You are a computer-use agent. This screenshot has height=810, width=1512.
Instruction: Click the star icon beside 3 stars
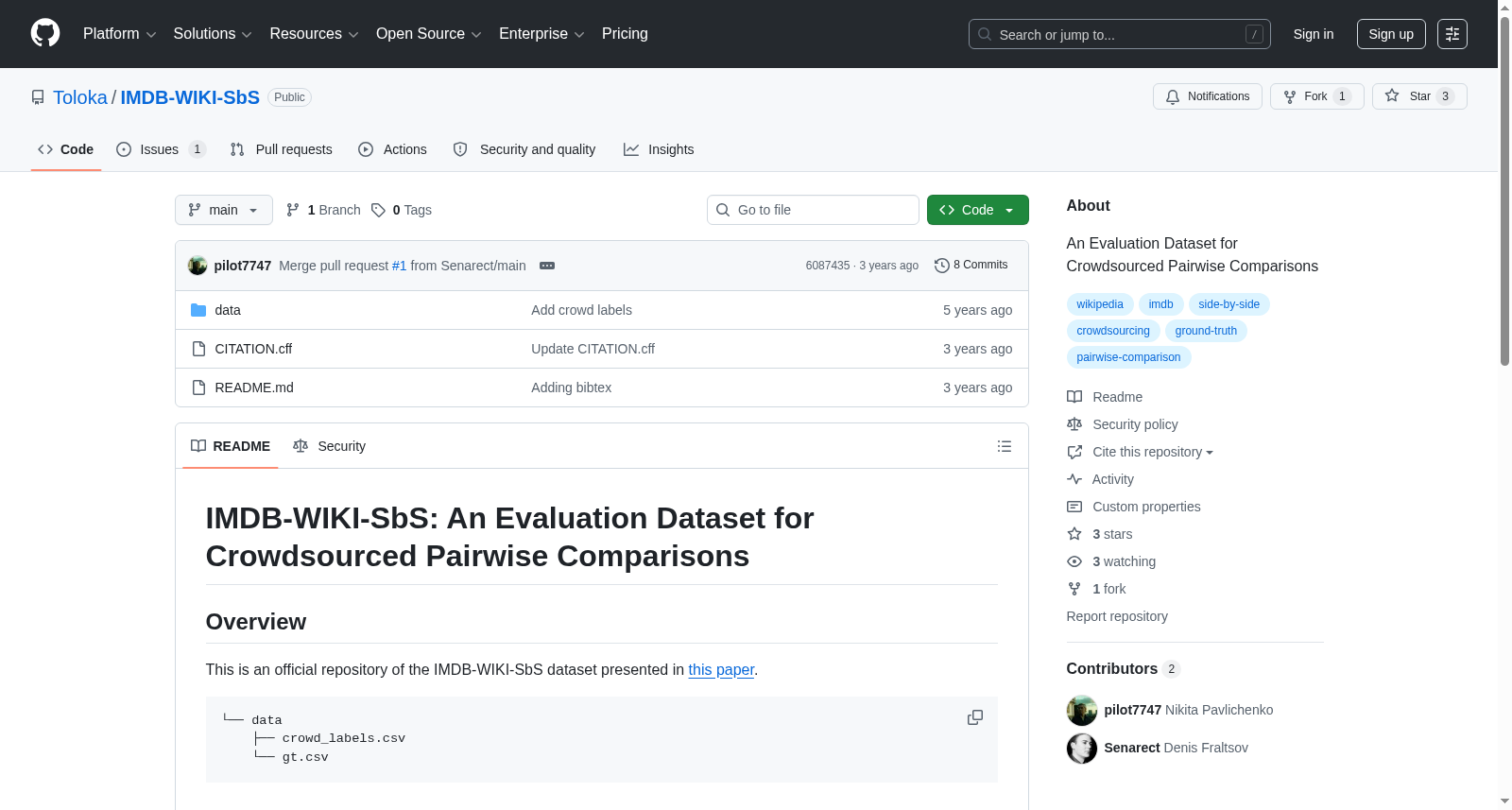(1074, 534)
